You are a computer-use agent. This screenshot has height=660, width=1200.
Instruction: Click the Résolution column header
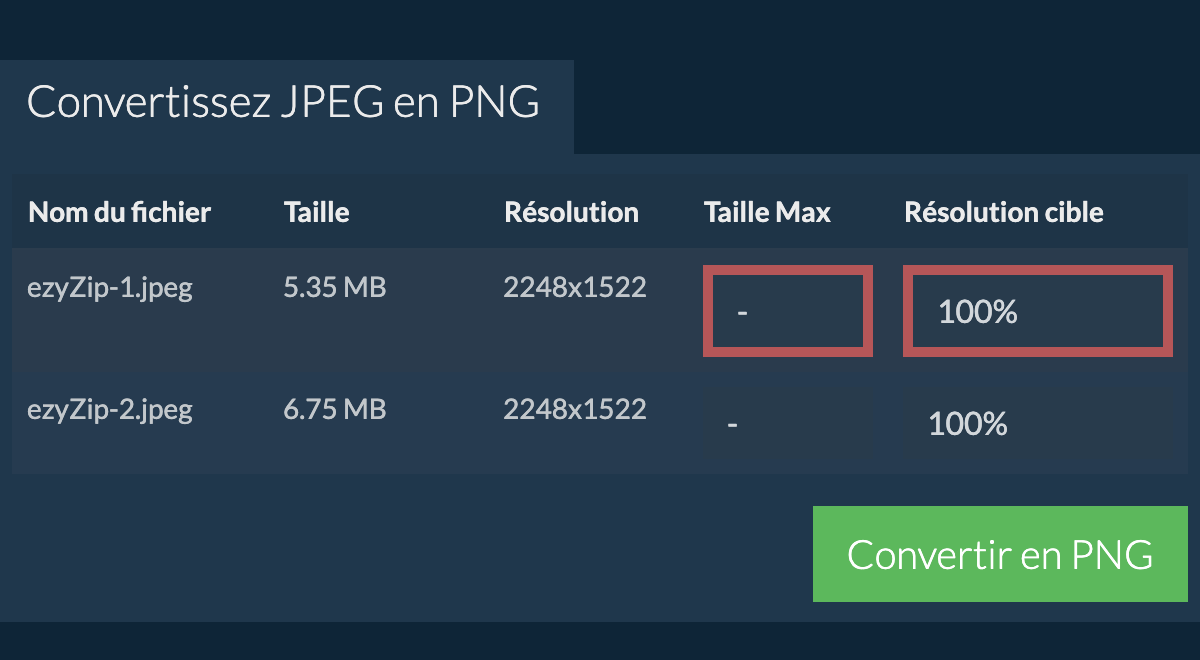pyautogui.click(x=571, y=212)
